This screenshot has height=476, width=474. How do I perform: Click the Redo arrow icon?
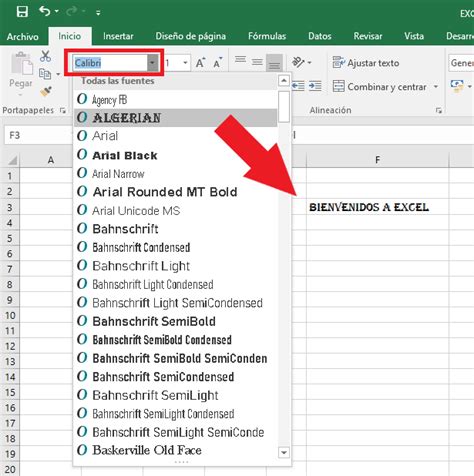71,12
